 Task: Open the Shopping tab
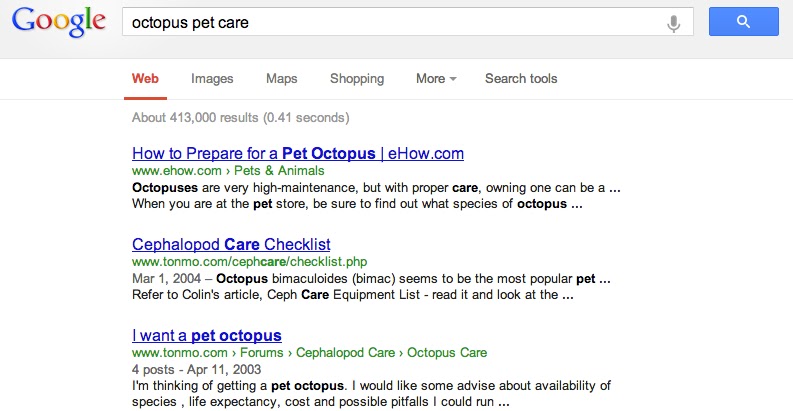357,79
